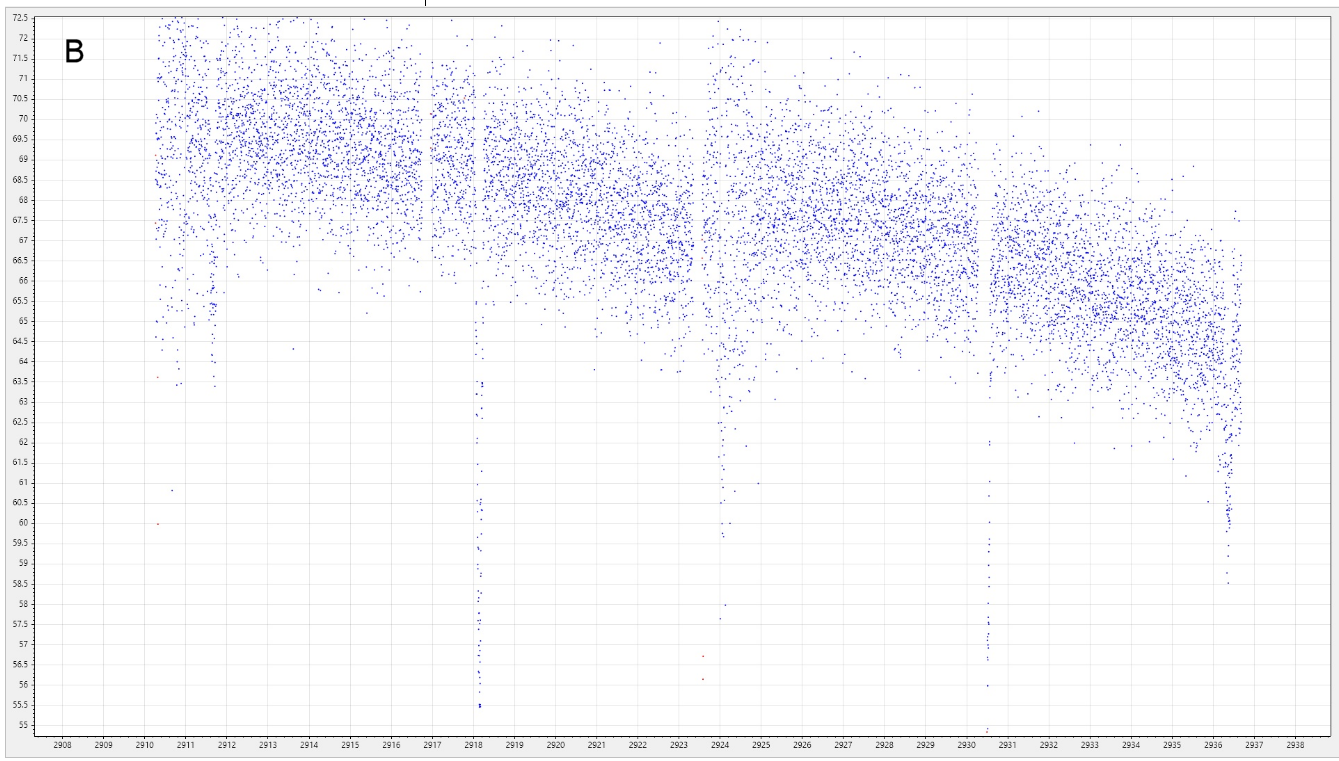This screenshot has width=1339, height=761.
Task: Click the 2927 tick label
Action: (x=843, y=745)
